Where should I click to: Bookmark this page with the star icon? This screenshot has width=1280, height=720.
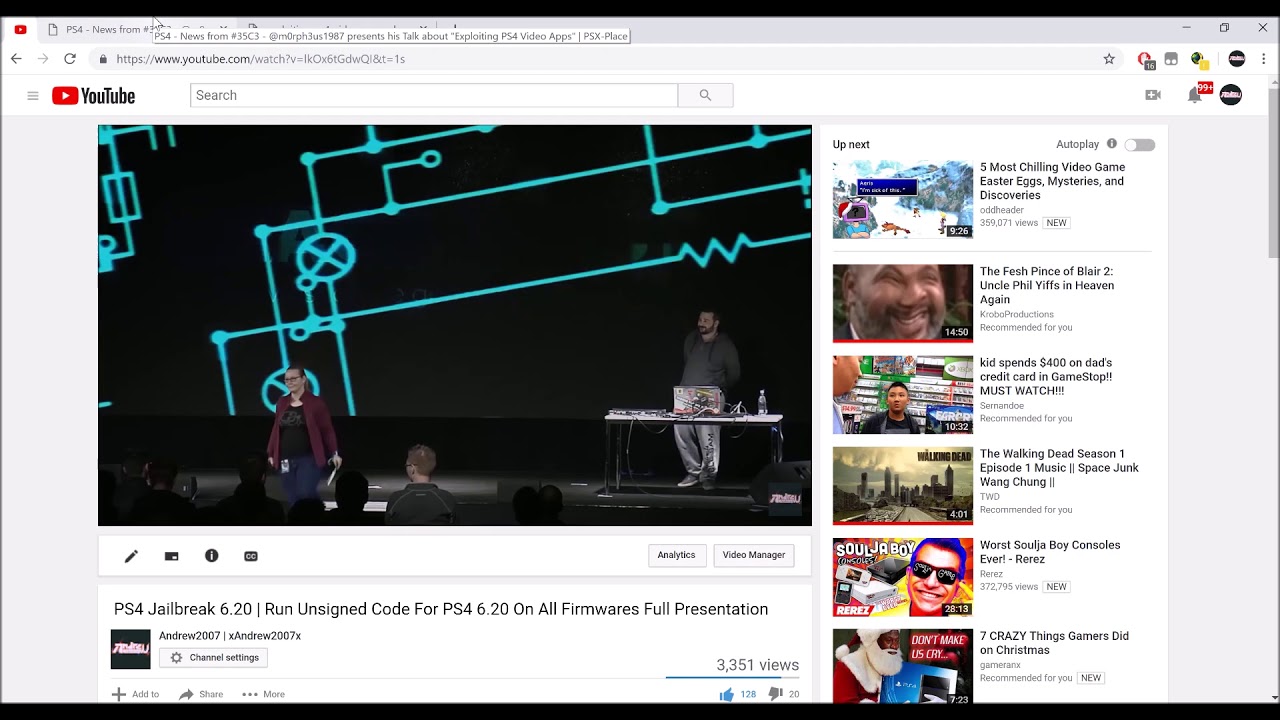[x=1109, y=59]
